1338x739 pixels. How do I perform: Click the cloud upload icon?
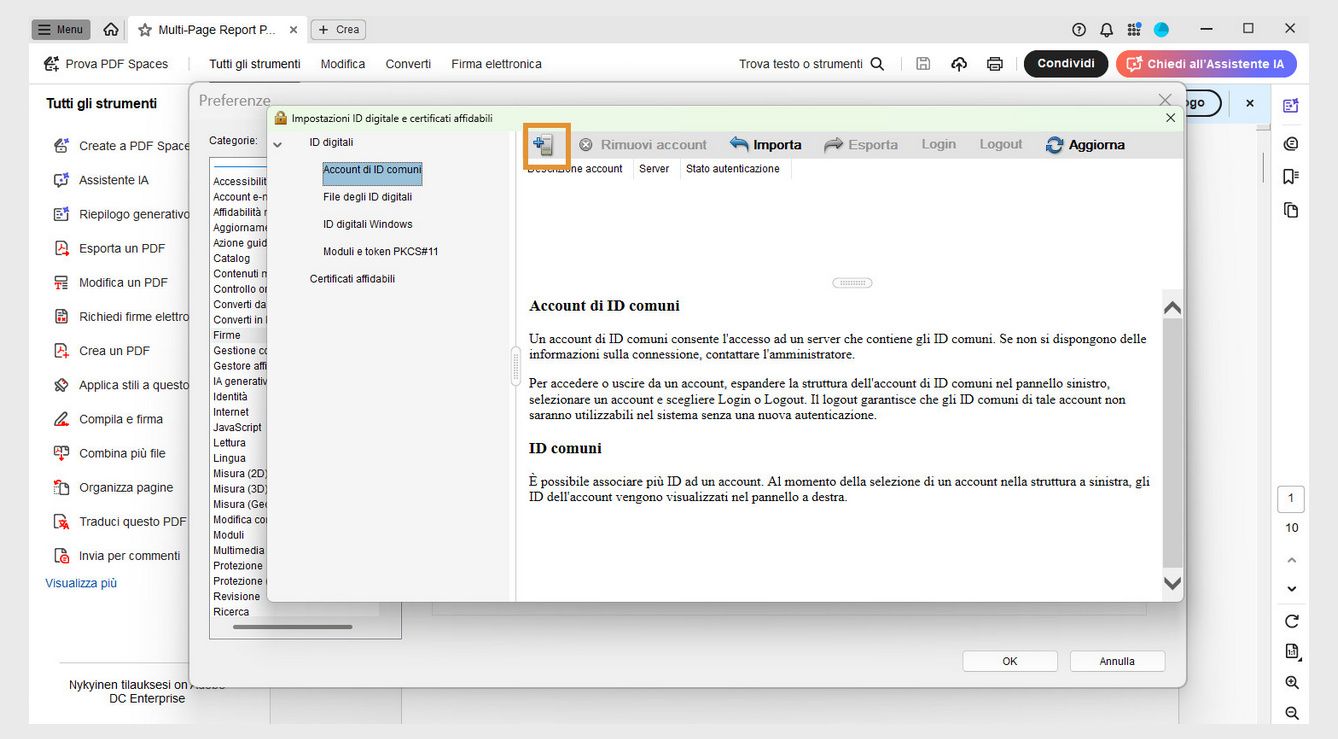click(x=959, y=63)
